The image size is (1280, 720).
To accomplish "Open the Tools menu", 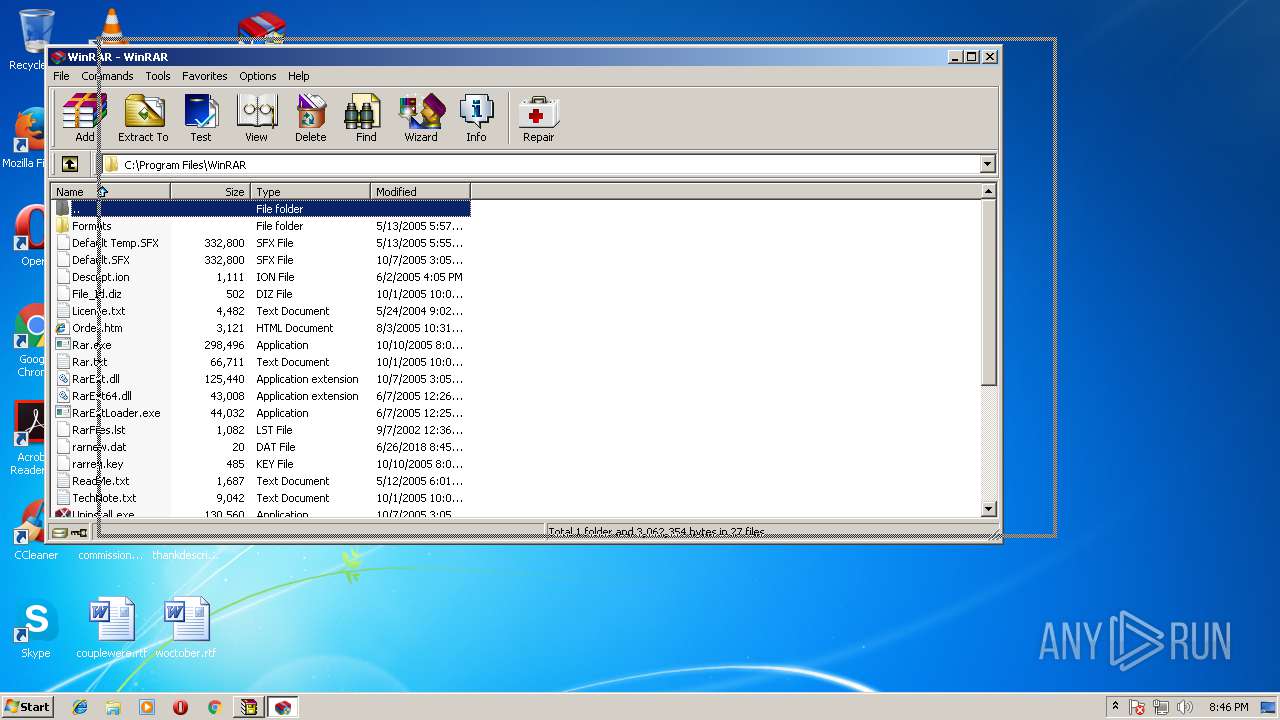I will coord(158,76).
